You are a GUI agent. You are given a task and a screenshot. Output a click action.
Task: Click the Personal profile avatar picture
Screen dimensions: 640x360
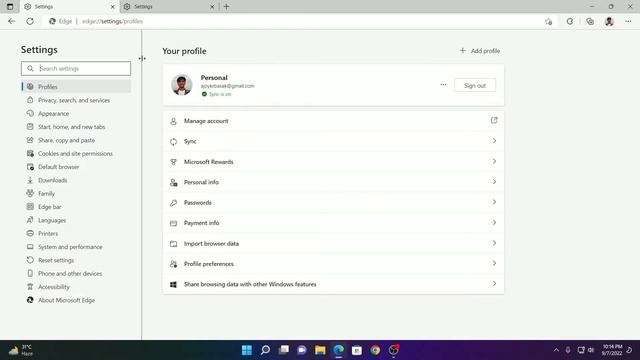(182, 85)
